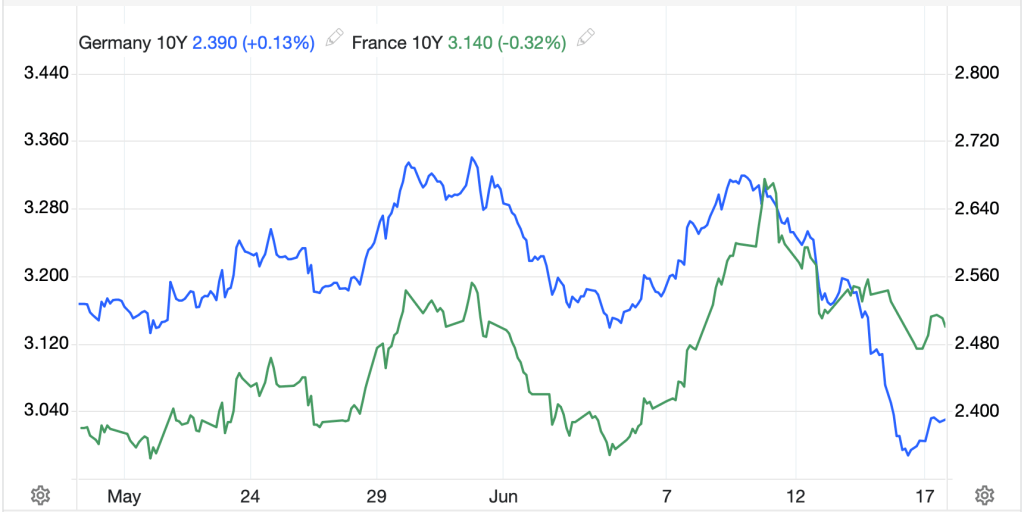Screen dimensions: 1024x512
Task: Select the 29 date label
Action: [x=375, y=495]
